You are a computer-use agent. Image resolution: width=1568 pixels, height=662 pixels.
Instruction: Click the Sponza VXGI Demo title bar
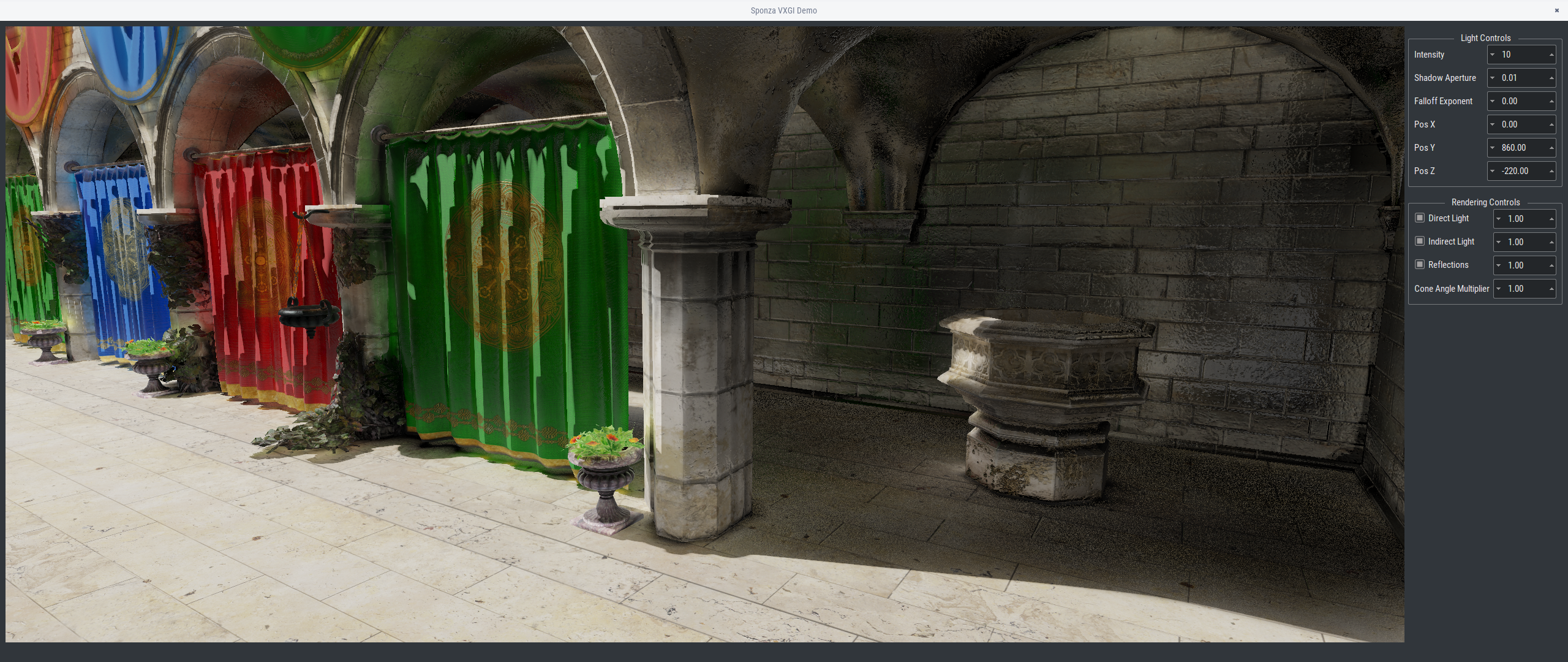pos(783,10)
